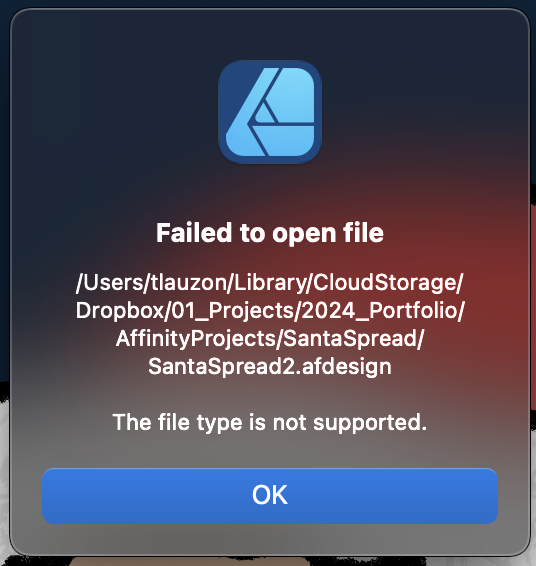Click the light-blue triangle inside Affinity logo
This screenshot has height=566, width=536.
(x=266, y=113)
